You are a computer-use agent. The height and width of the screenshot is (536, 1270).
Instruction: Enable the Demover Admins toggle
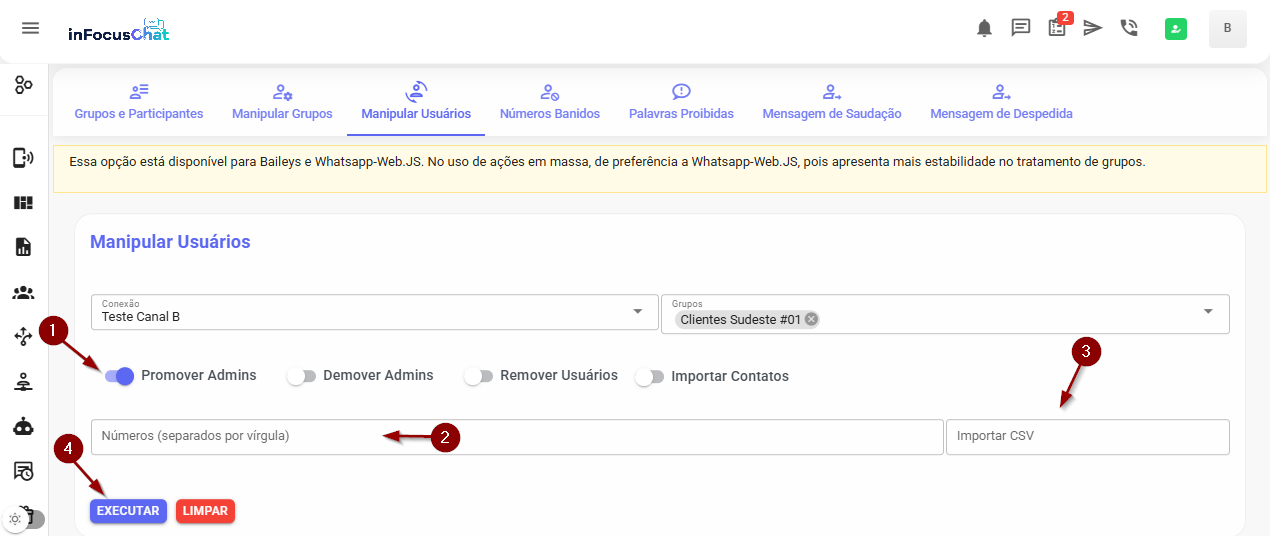tap(301, 376)
